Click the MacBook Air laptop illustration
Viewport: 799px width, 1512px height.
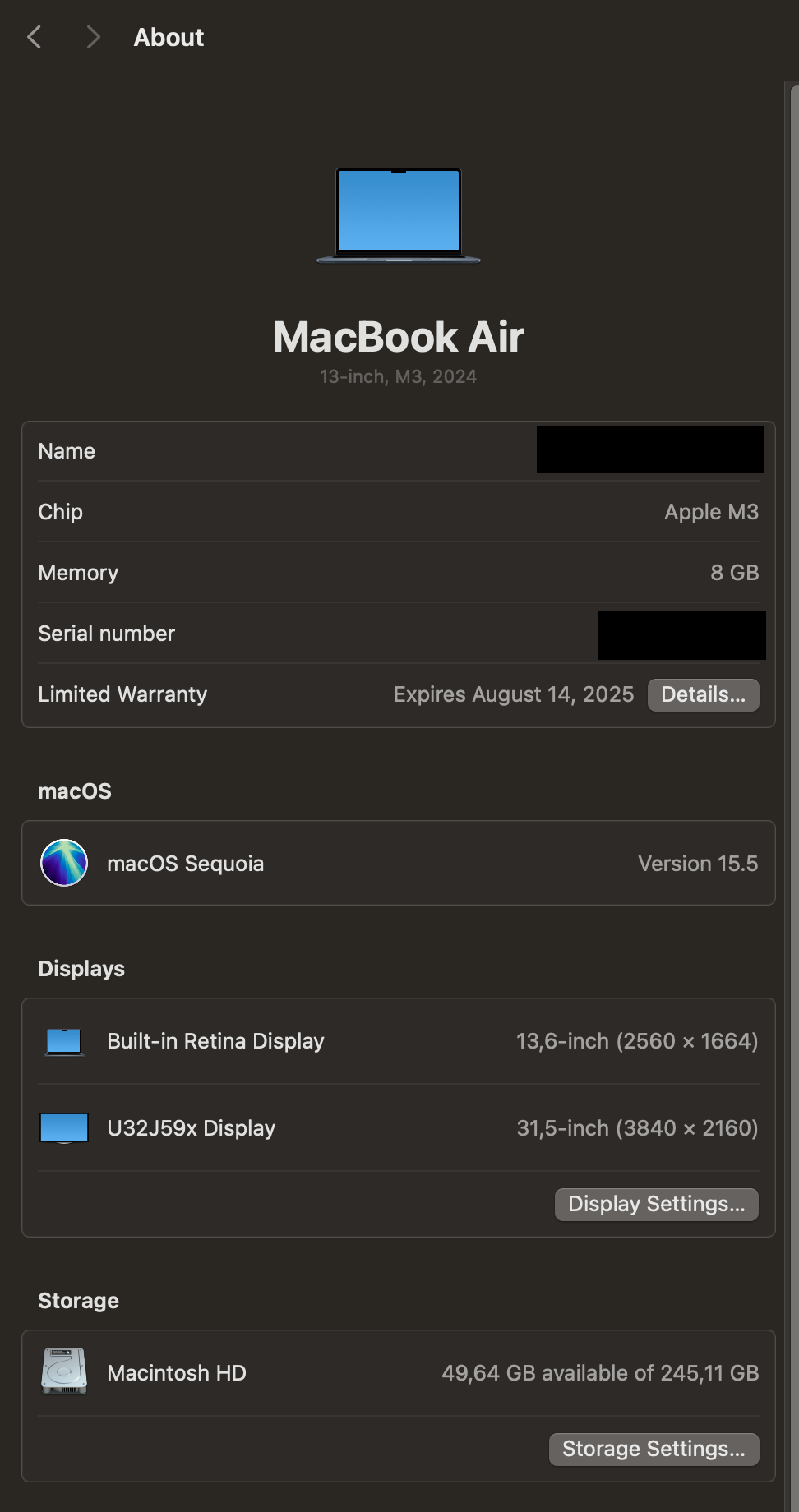pos(399,215)
